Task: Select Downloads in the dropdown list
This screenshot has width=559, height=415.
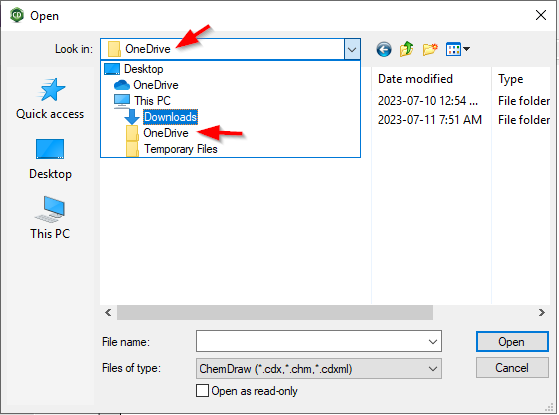Action: point(170,117)
